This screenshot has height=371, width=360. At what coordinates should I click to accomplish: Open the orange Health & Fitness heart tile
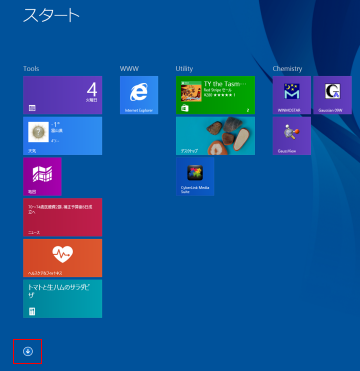coord(62,258)
